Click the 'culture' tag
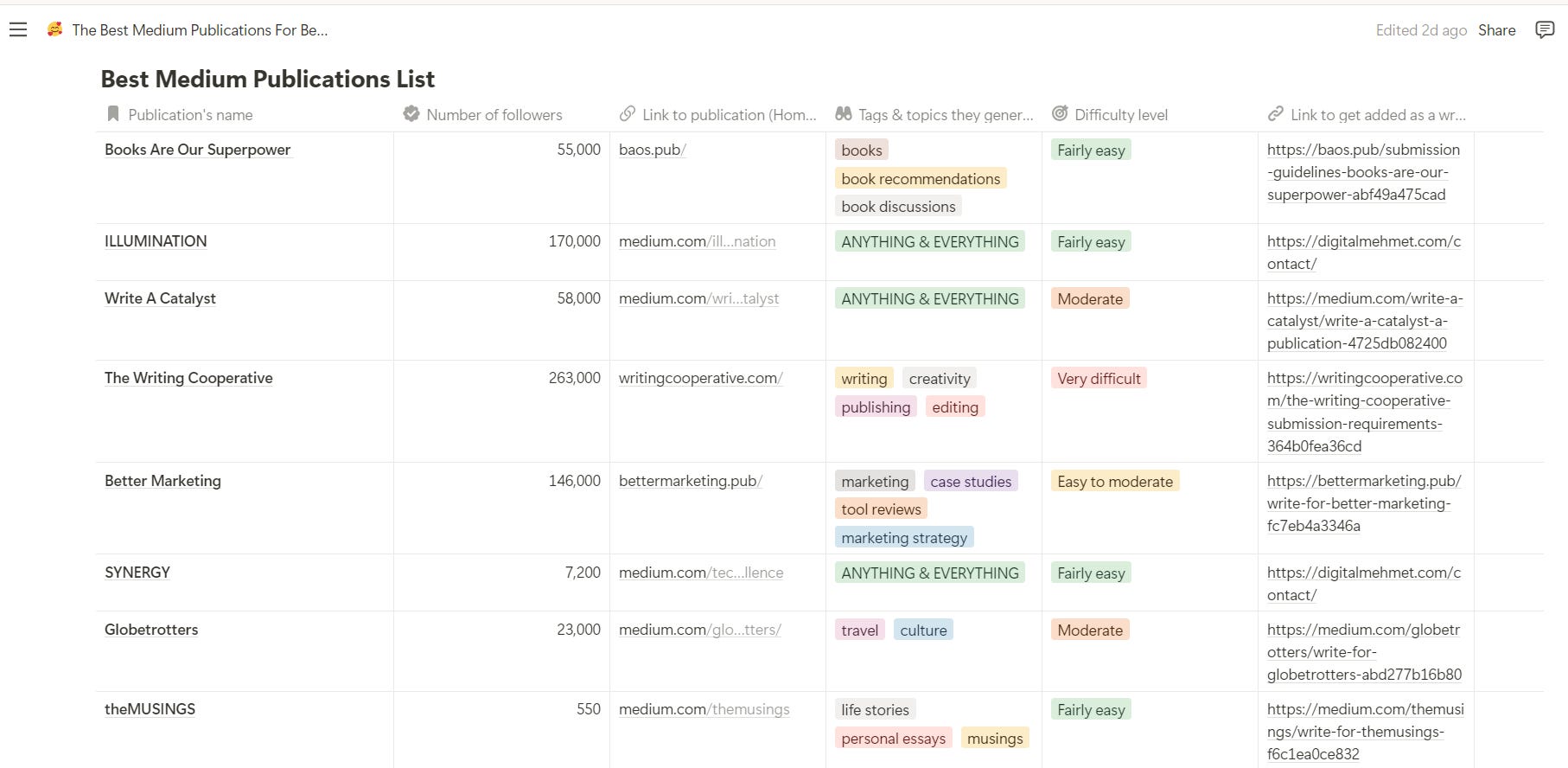The height and width of the screenshot is (768, 1568). [x=923, y=630]
